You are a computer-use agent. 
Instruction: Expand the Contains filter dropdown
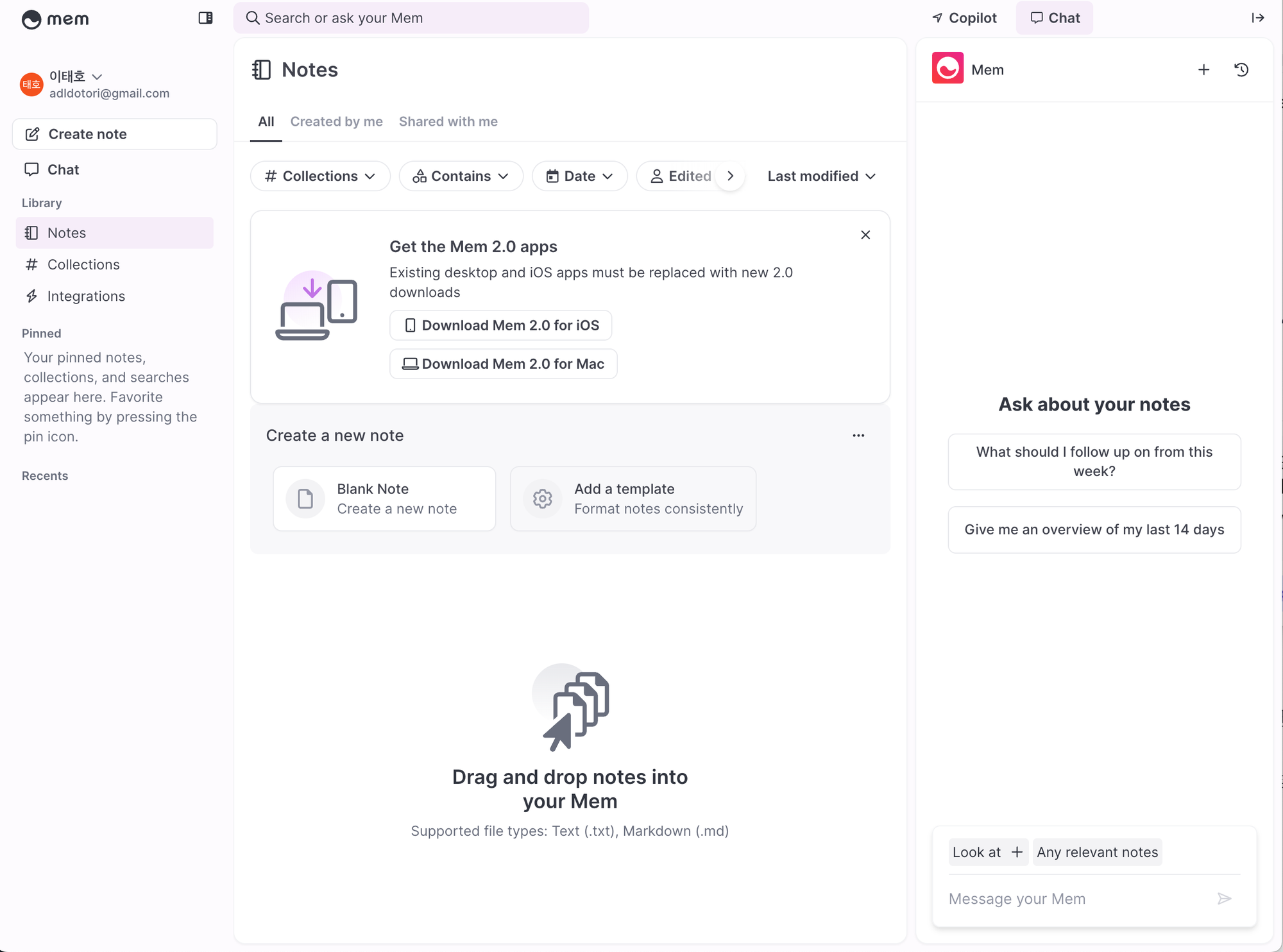pyautogui.click(x=461, y=176)
